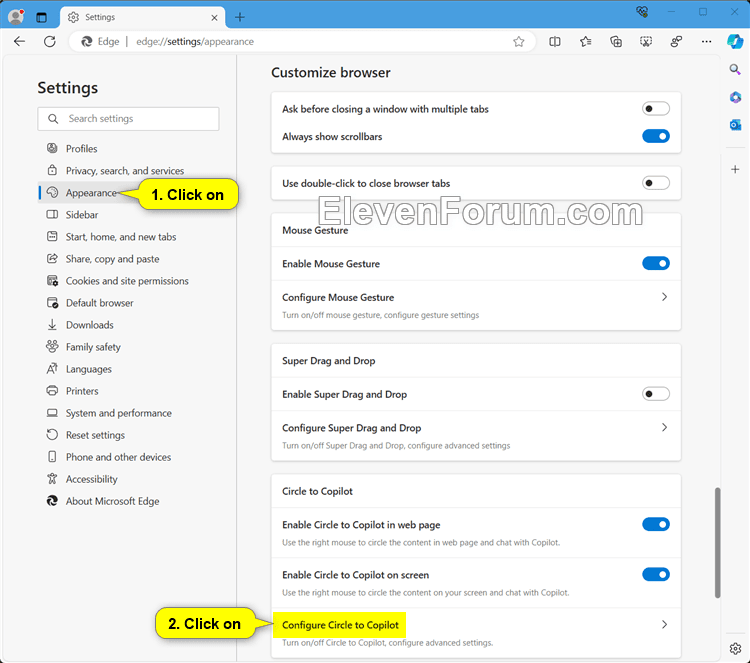Open the profile sharing toolbar icon
Screen dimensions: 750x663
676,42
